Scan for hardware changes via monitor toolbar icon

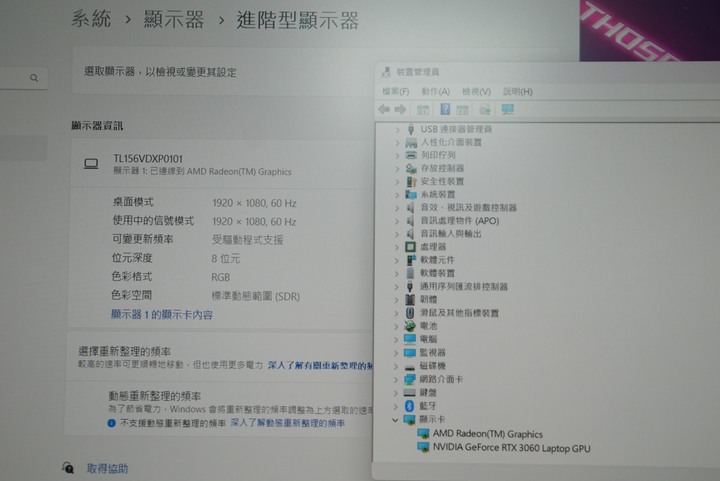point(507,109)
